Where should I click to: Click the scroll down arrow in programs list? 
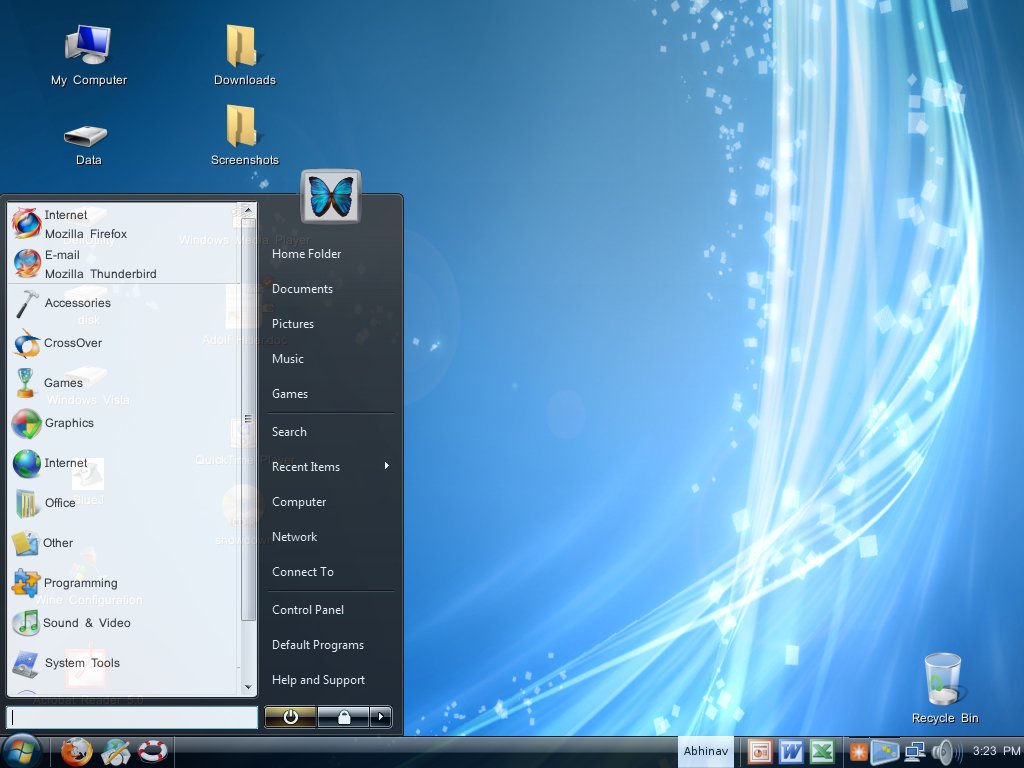click(248, 687)
